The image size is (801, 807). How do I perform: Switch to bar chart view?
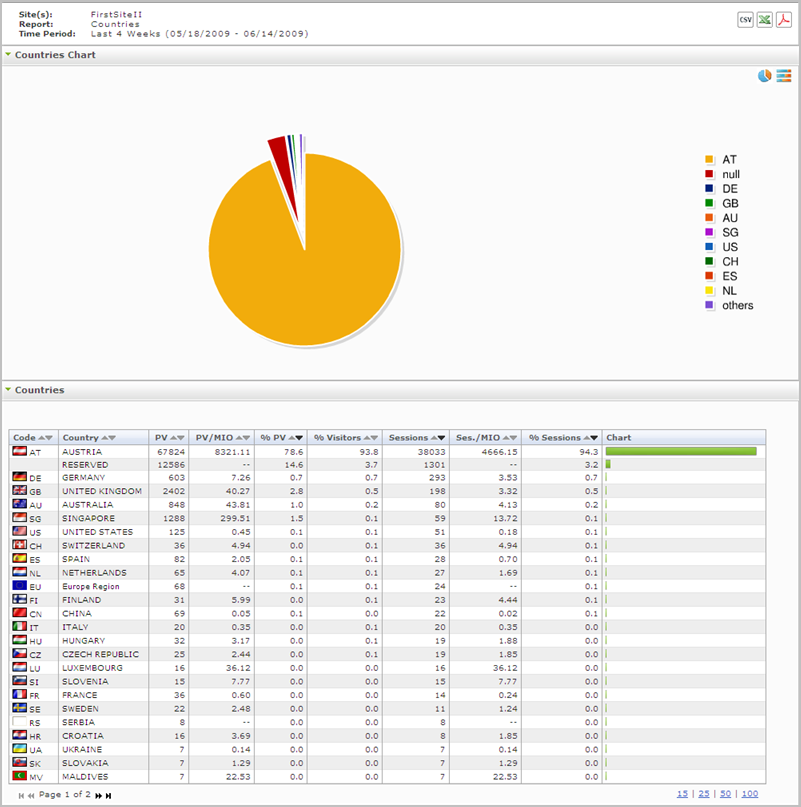783,76
